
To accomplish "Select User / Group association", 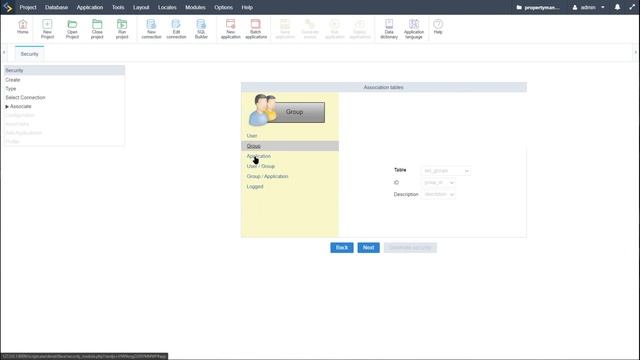I will tap(261, 166).
